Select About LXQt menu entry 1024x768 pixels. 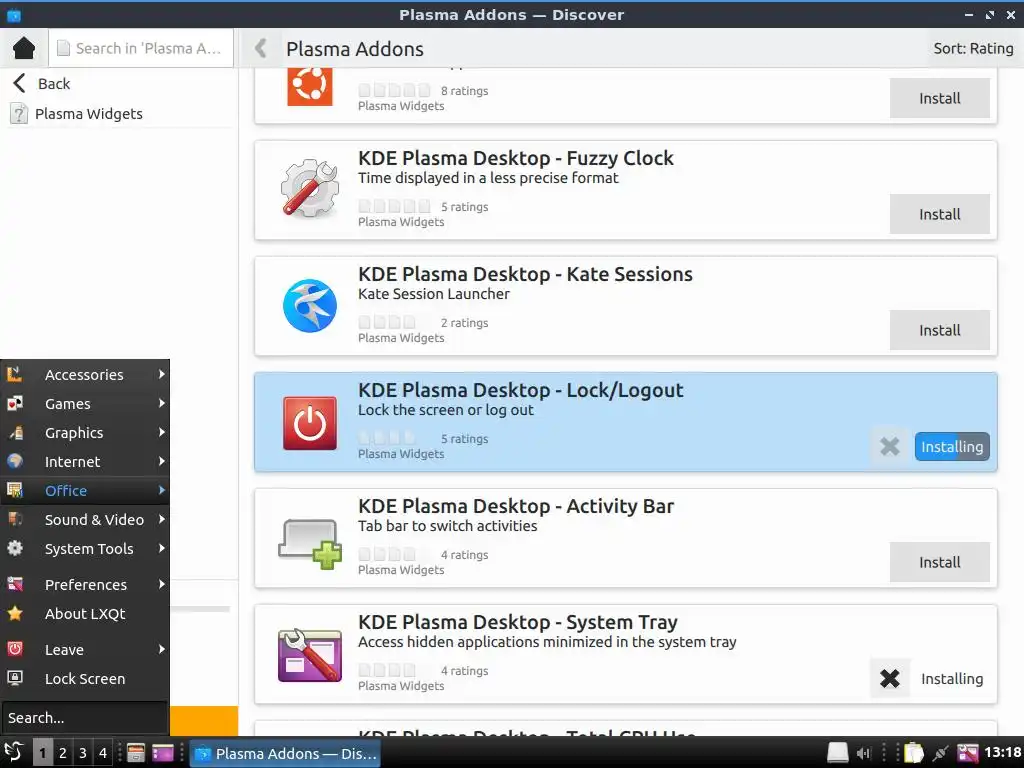85,614
